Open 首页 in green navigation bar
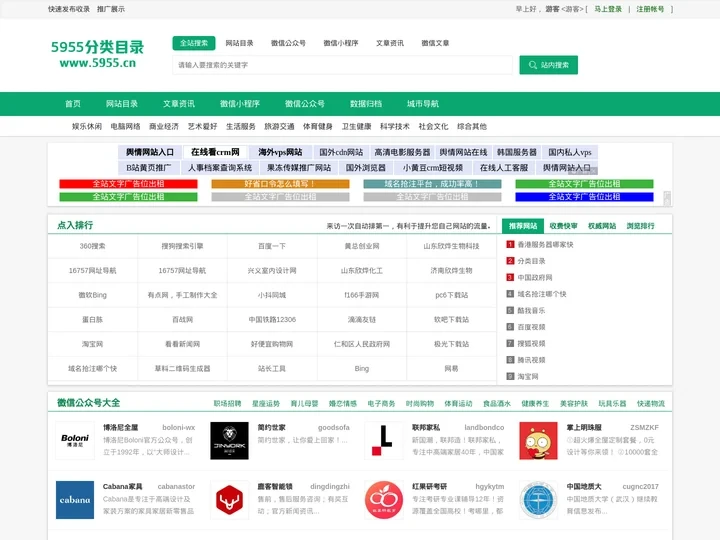The height and width of the screenshot is (540, 720). (x=73, y=104)
